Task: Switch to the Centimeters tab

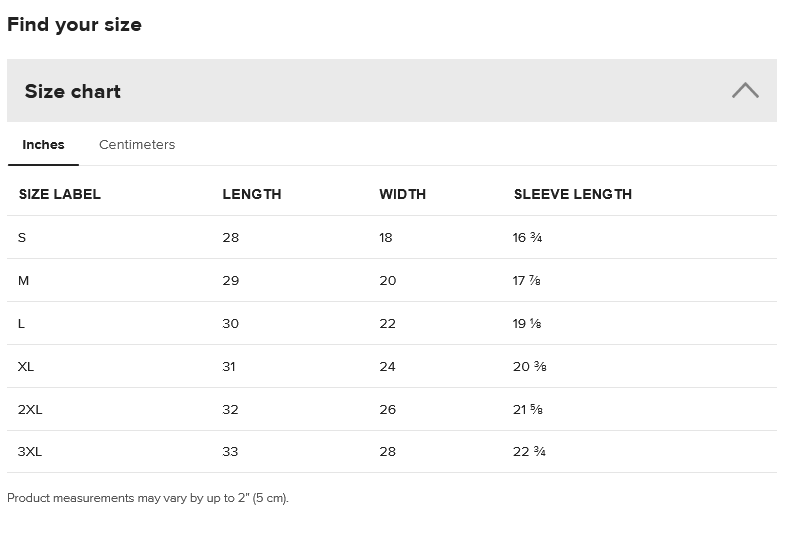Action: tap(137, 145)
